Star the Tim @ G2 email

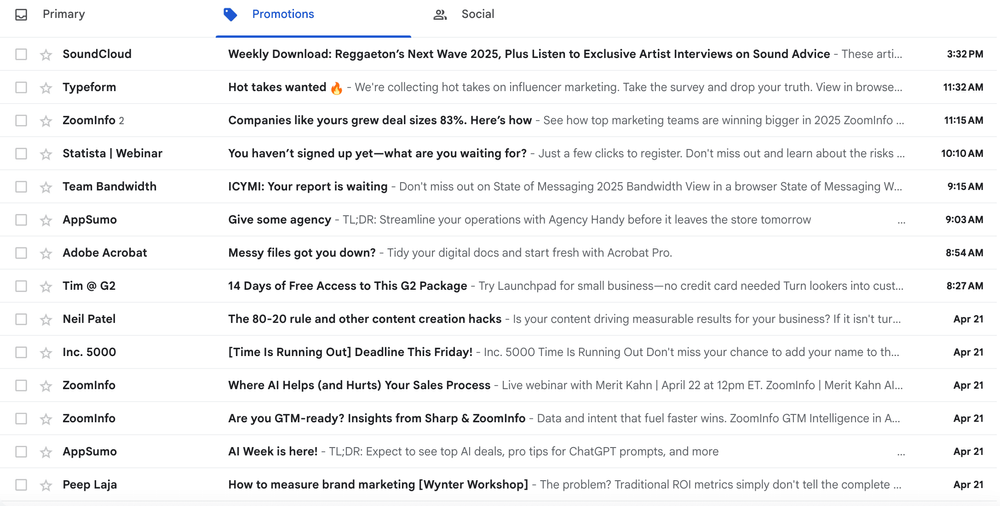46,286
